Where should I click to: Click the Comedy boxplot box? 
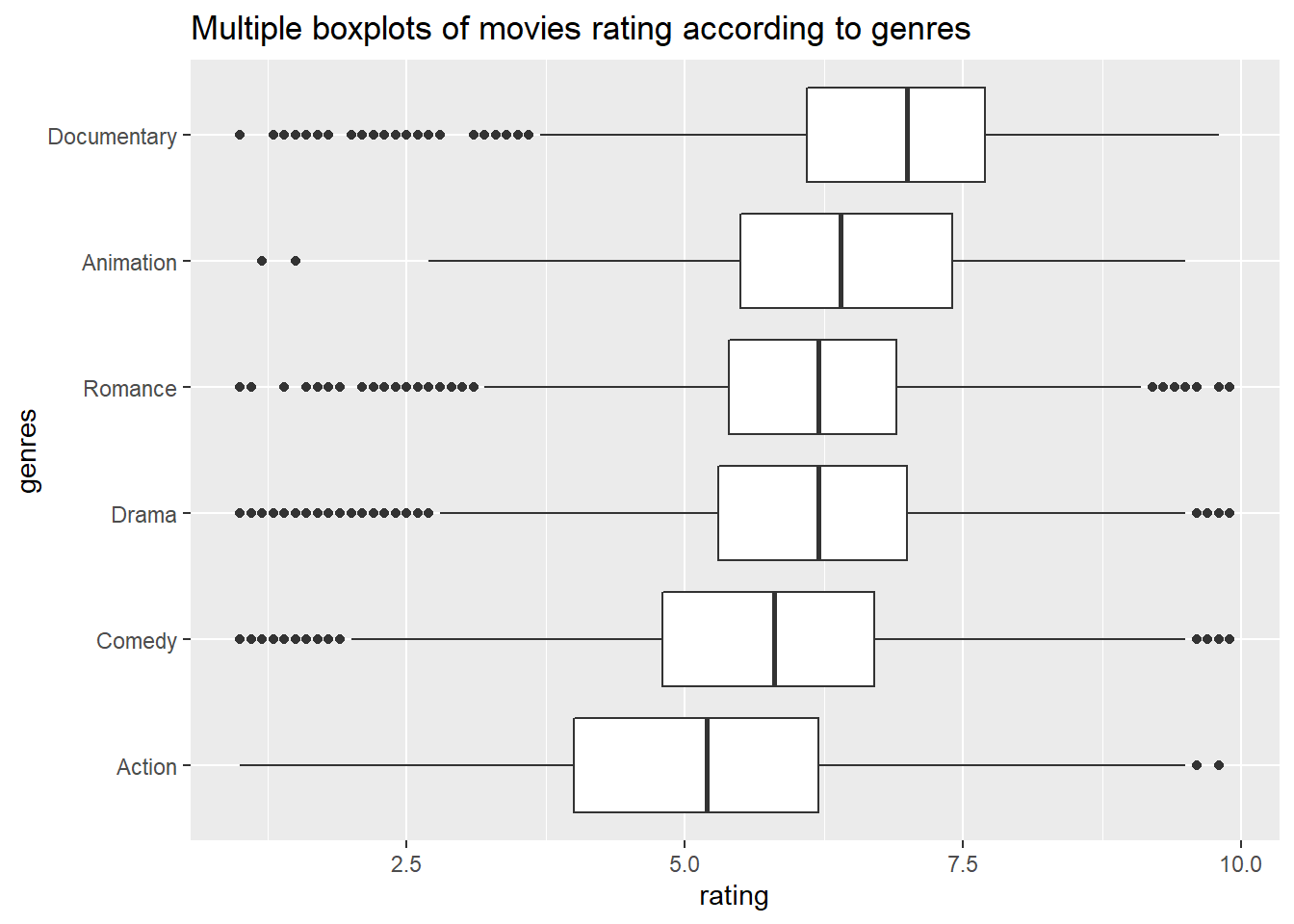click(x=768, y=639)
